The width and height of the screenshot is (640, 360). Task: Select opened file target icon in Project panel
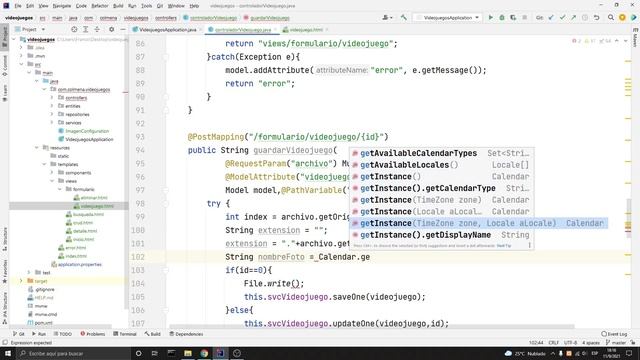[74, 29]
